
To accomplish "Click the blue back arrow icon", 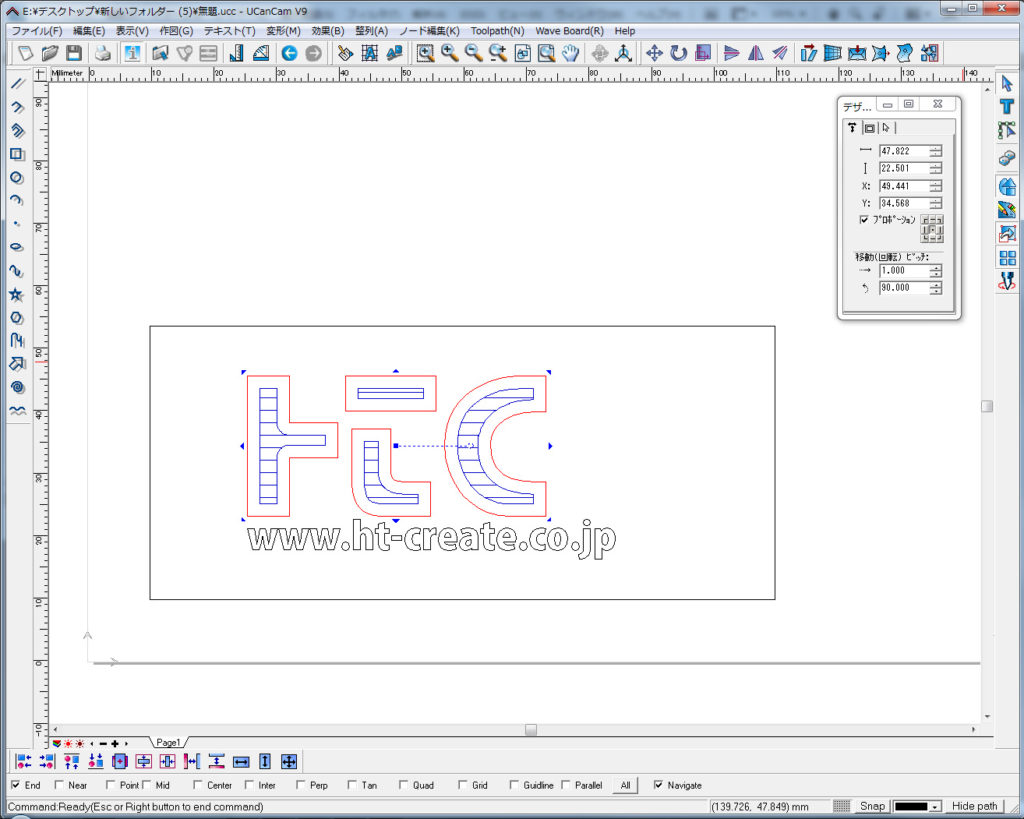I will tap(289, 53).
